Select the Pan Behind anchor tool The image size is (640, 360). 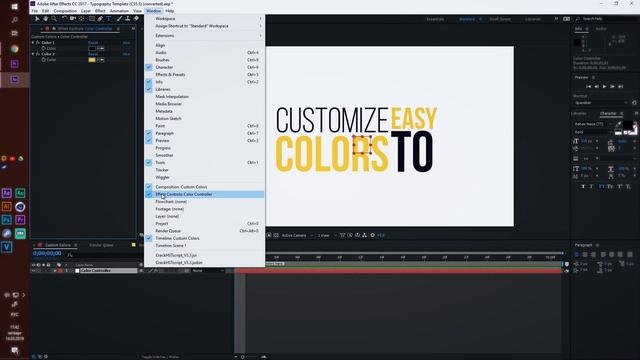click(x=81, y=19)
